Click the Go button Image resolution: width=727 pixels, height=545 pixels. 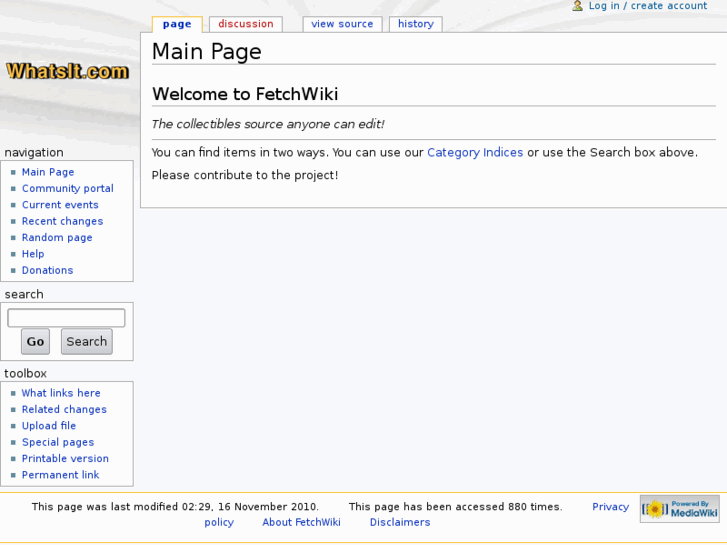(x=35, y=341)
